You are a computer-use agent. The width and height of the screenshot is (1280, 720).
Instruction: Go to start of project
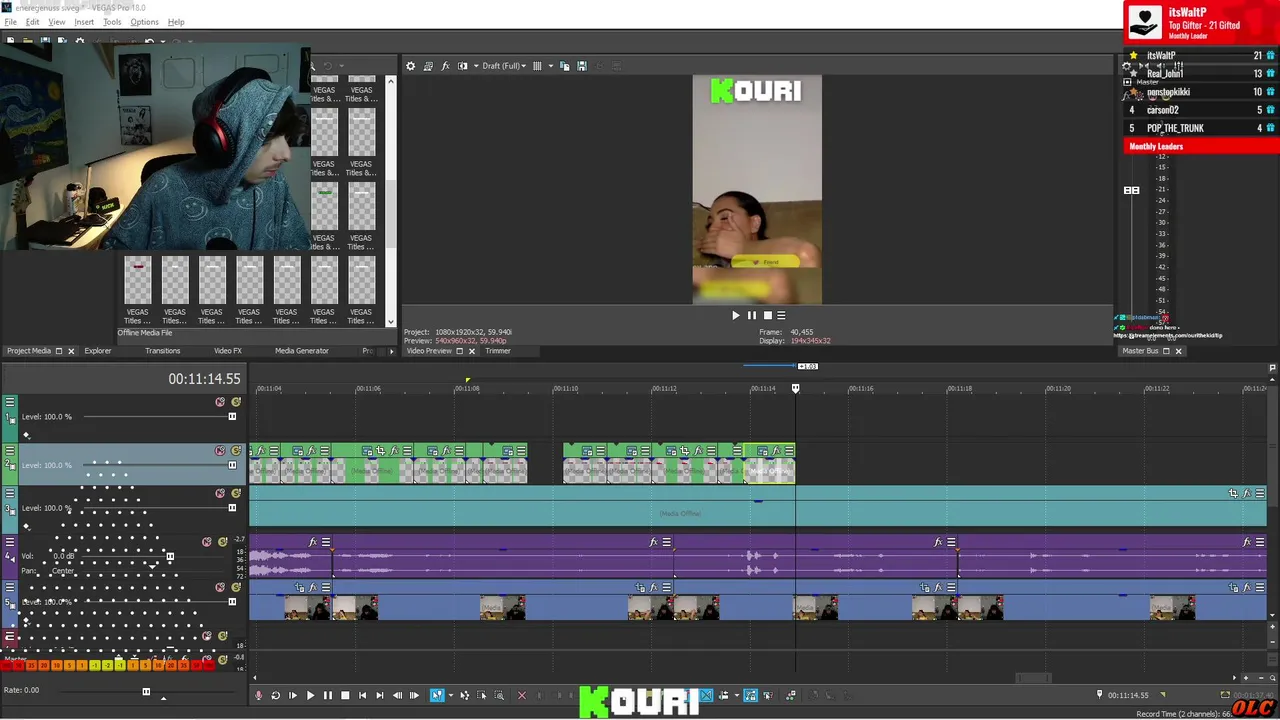362,695
